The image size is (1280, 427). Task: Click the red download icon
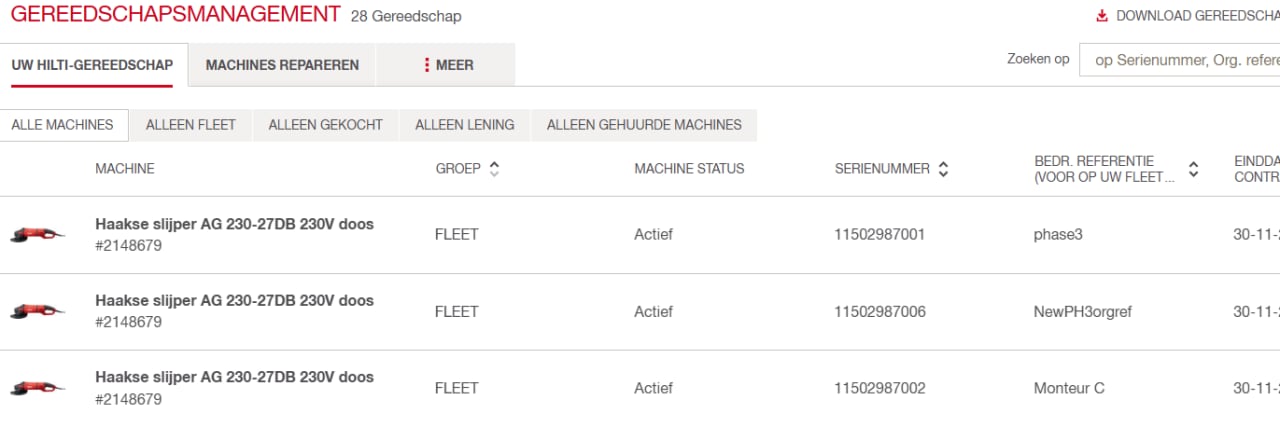(x=1102, y=16)
